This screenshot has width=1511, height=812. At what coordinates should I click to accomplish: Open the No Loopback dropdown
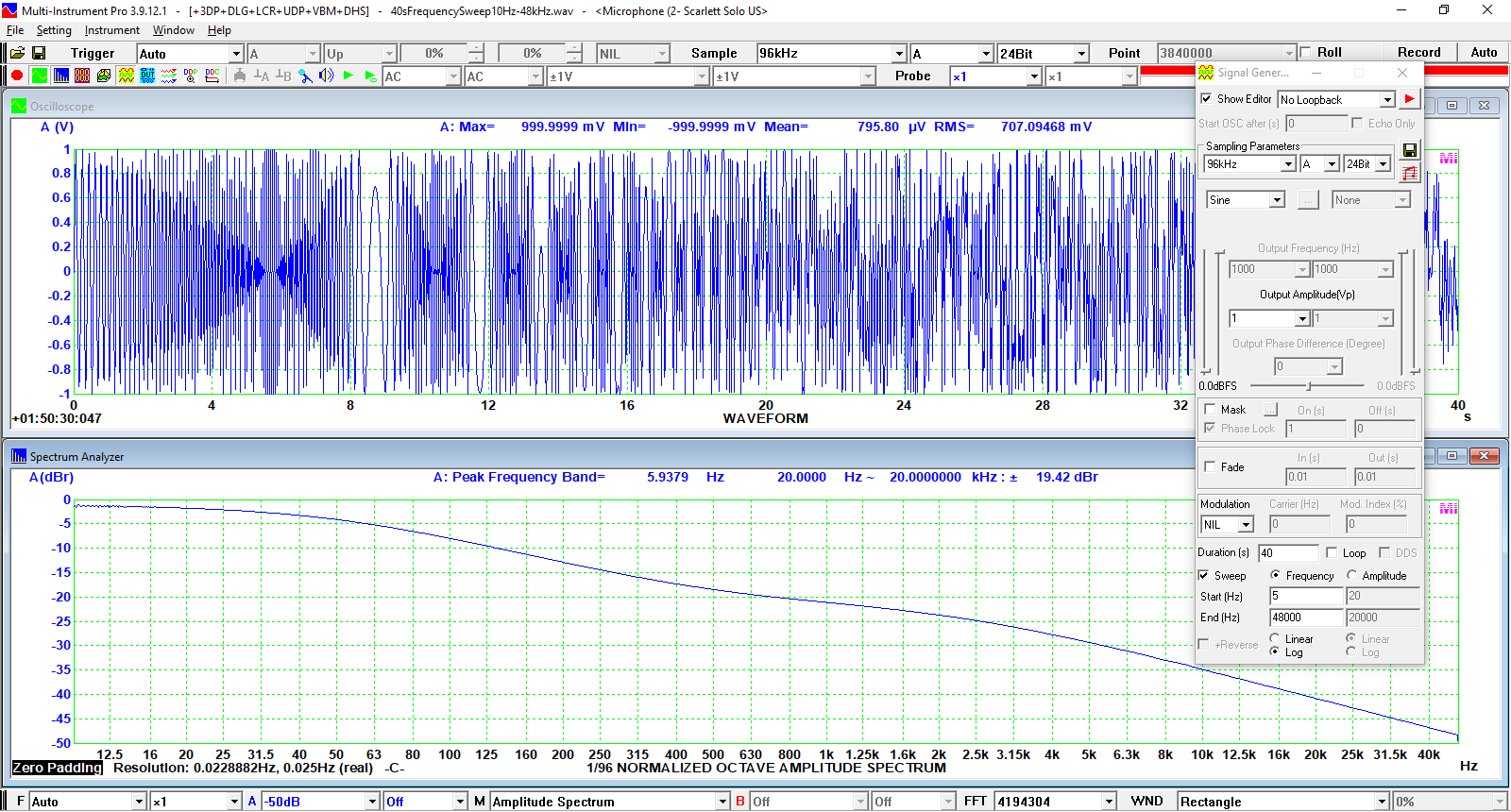coord(1386,100)
